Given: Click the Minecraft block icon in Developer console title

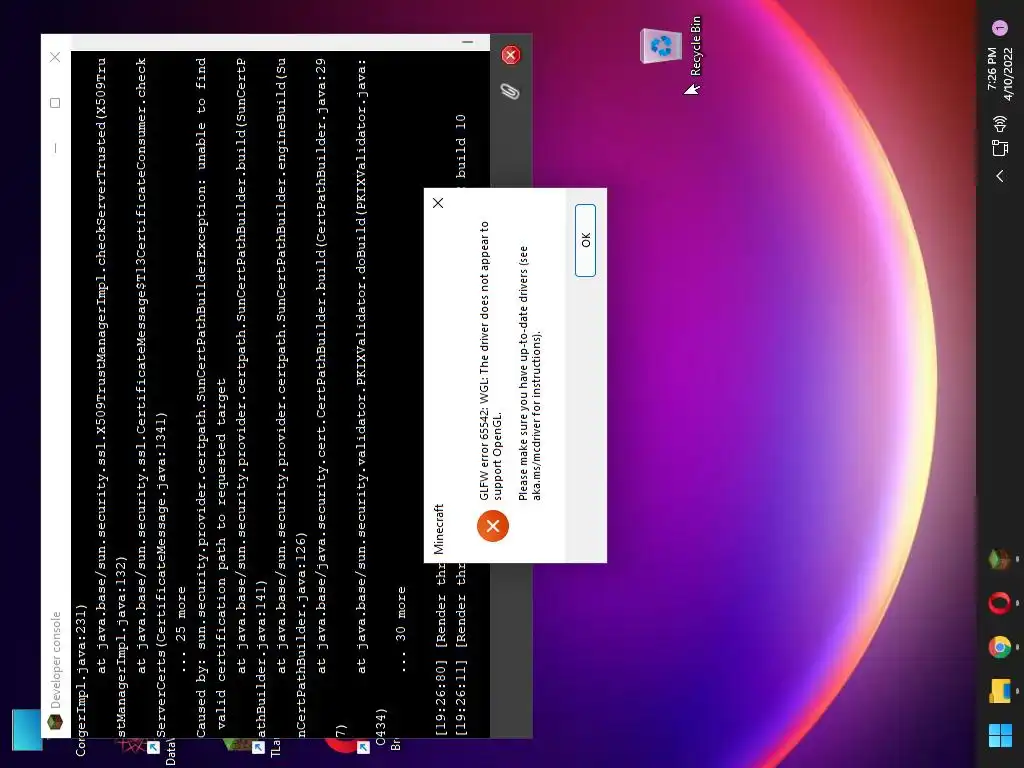Looking at the screenshot, I should [x=55, y=722].
